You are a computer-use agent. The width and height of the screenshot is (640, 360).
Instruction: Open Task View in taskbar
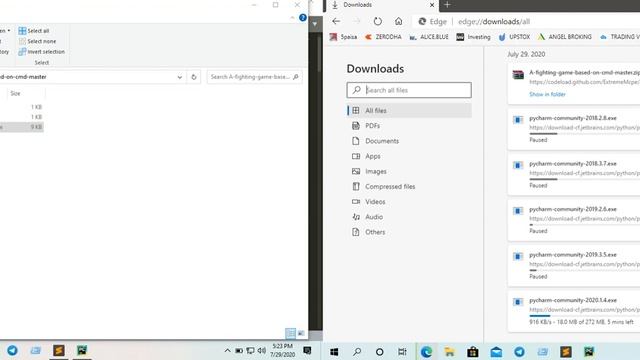point(402,351)
